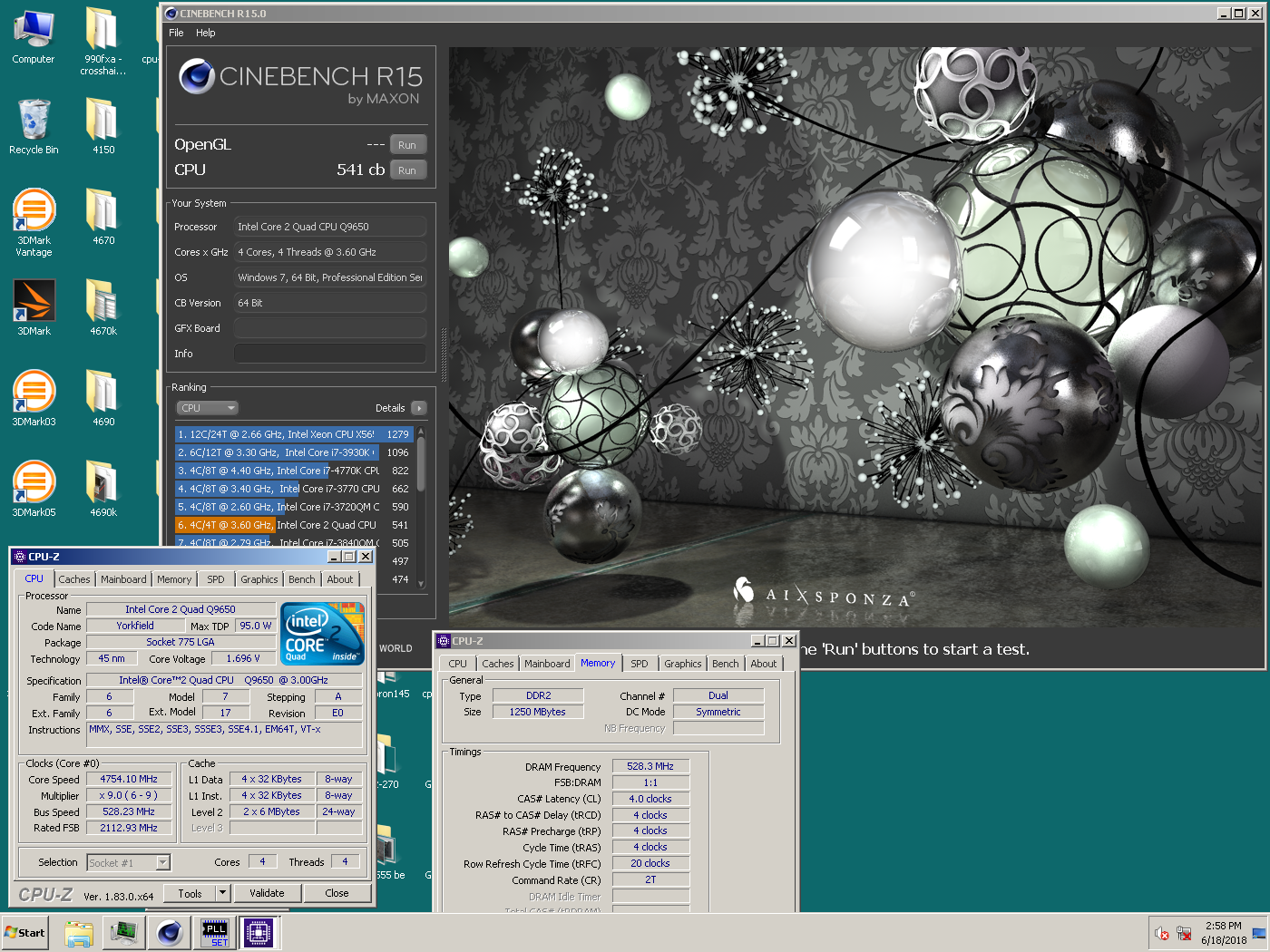
Task: Select the 990fxa - crosshai folder icon
Action: [x=103, y=41]
